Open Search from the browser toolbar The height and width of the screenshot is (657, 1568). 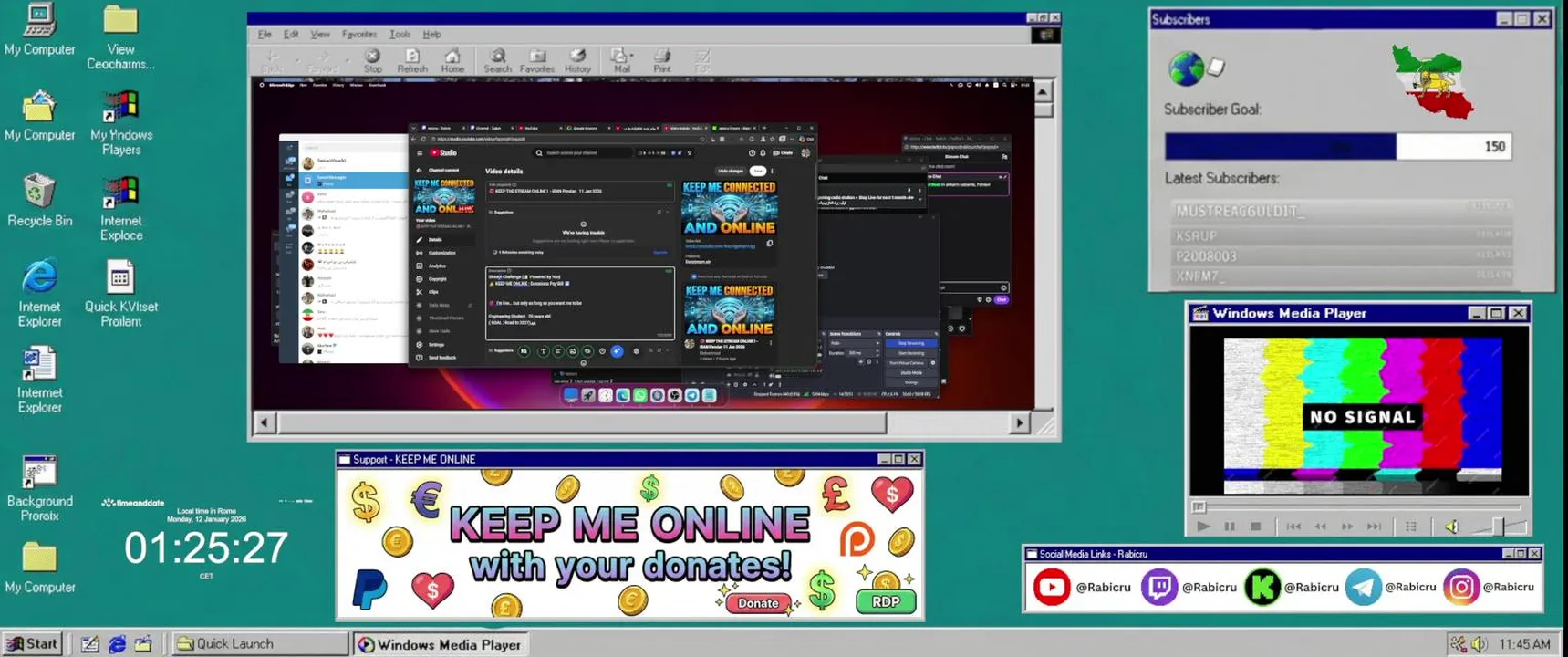pyautogui.click(x=497, y=61)
